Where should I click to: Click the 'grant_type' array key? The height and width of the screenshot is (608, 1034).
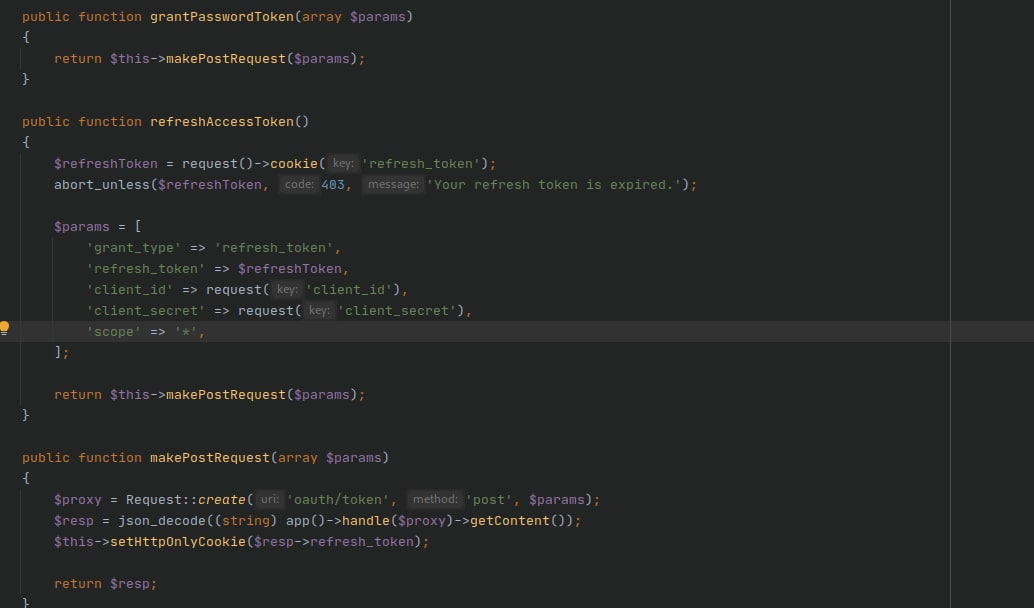point(134,248)
